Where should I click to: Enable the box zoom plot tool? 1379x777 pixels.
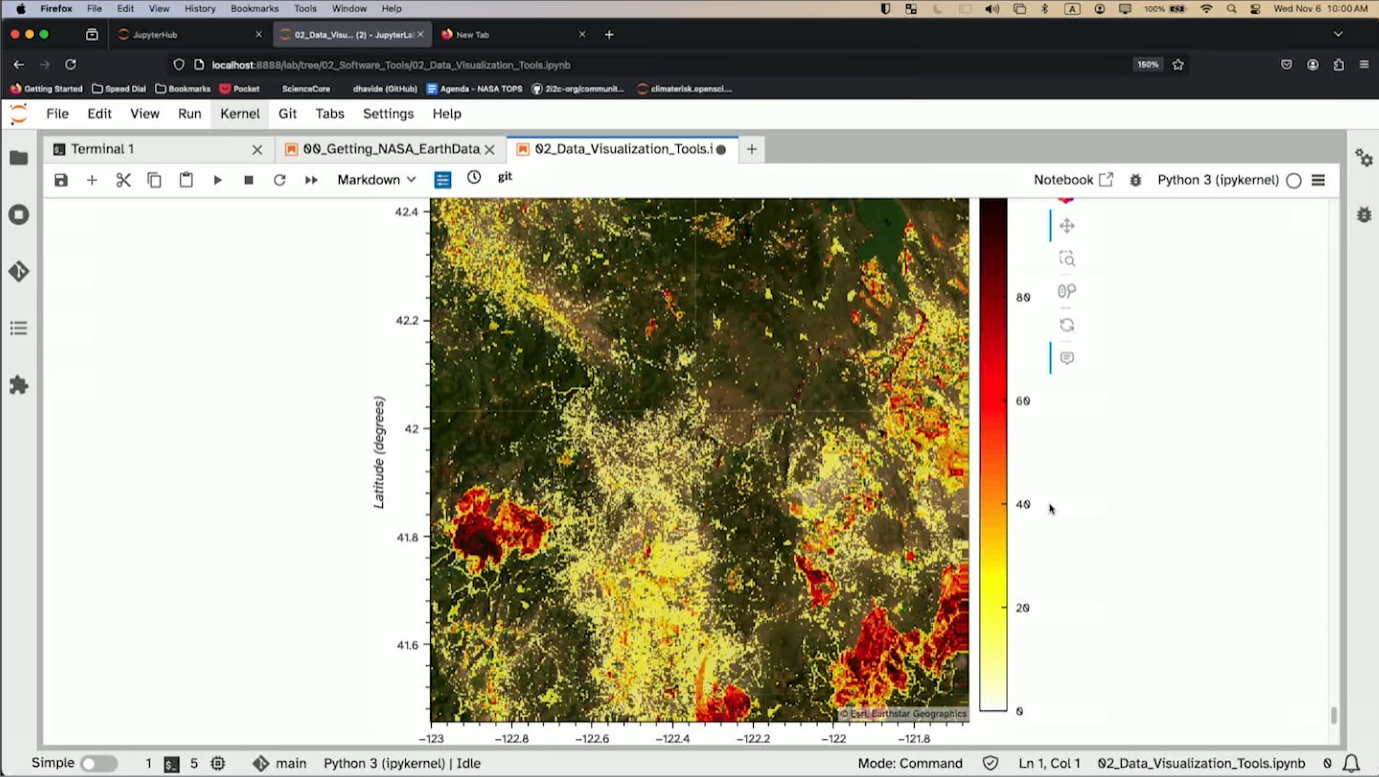click(x=1067, y=259)
